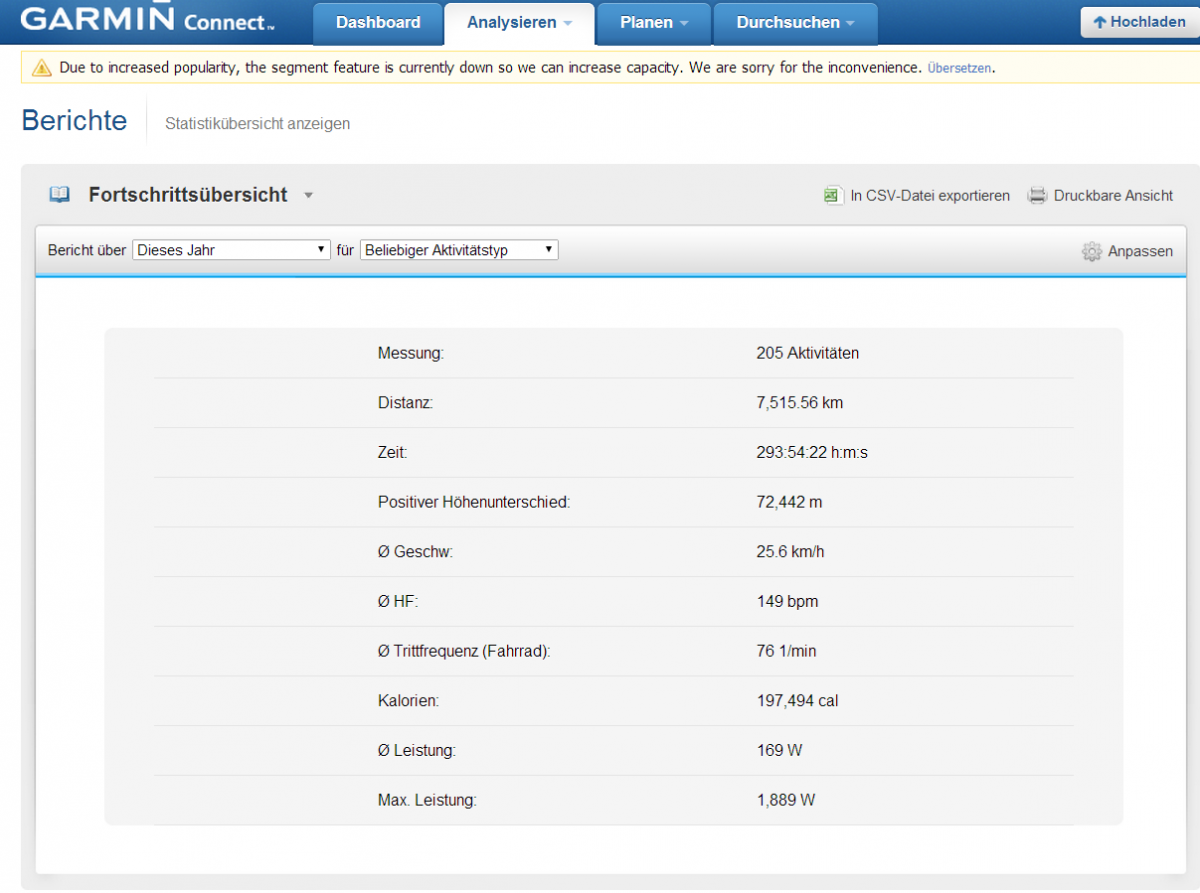Viewport: 1200px width, 893px height.
Task: Open the Analysieren menu tab
Action: click(519, 23)
